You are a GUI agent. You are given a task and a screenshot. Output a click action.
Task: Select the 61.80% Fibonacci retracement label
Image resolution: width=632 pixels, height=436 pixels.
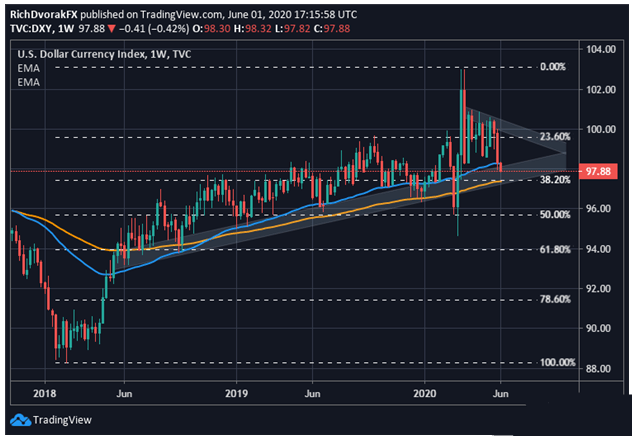coord(555,249)
